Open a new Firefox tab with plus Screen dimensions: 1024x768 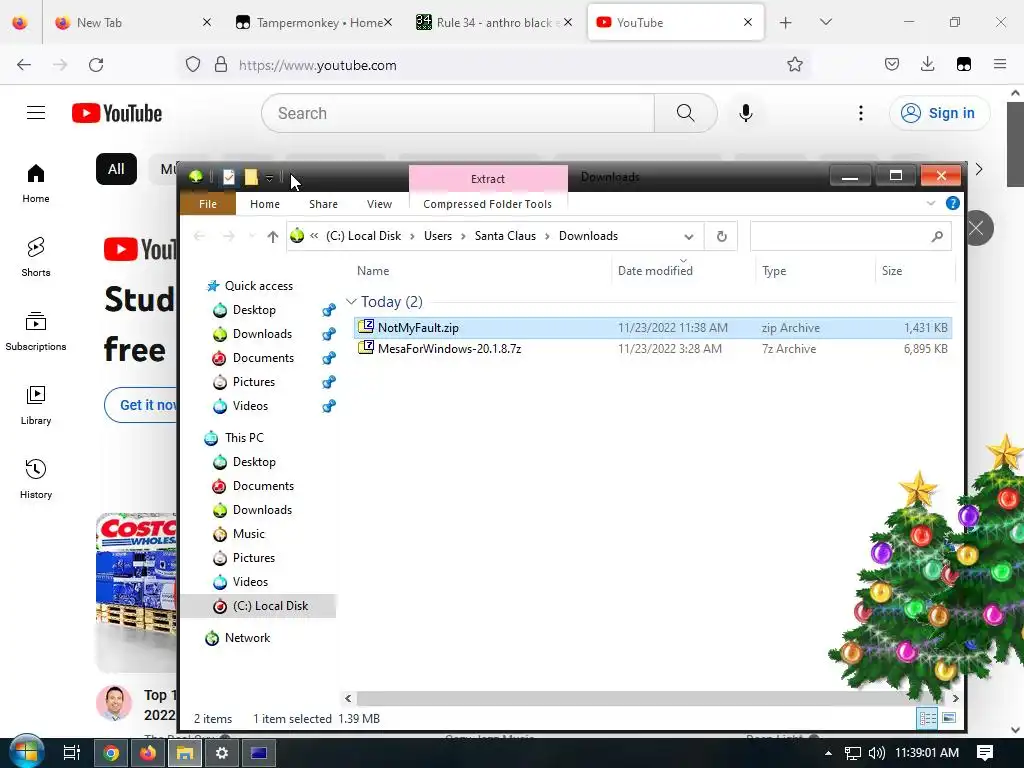786,23
